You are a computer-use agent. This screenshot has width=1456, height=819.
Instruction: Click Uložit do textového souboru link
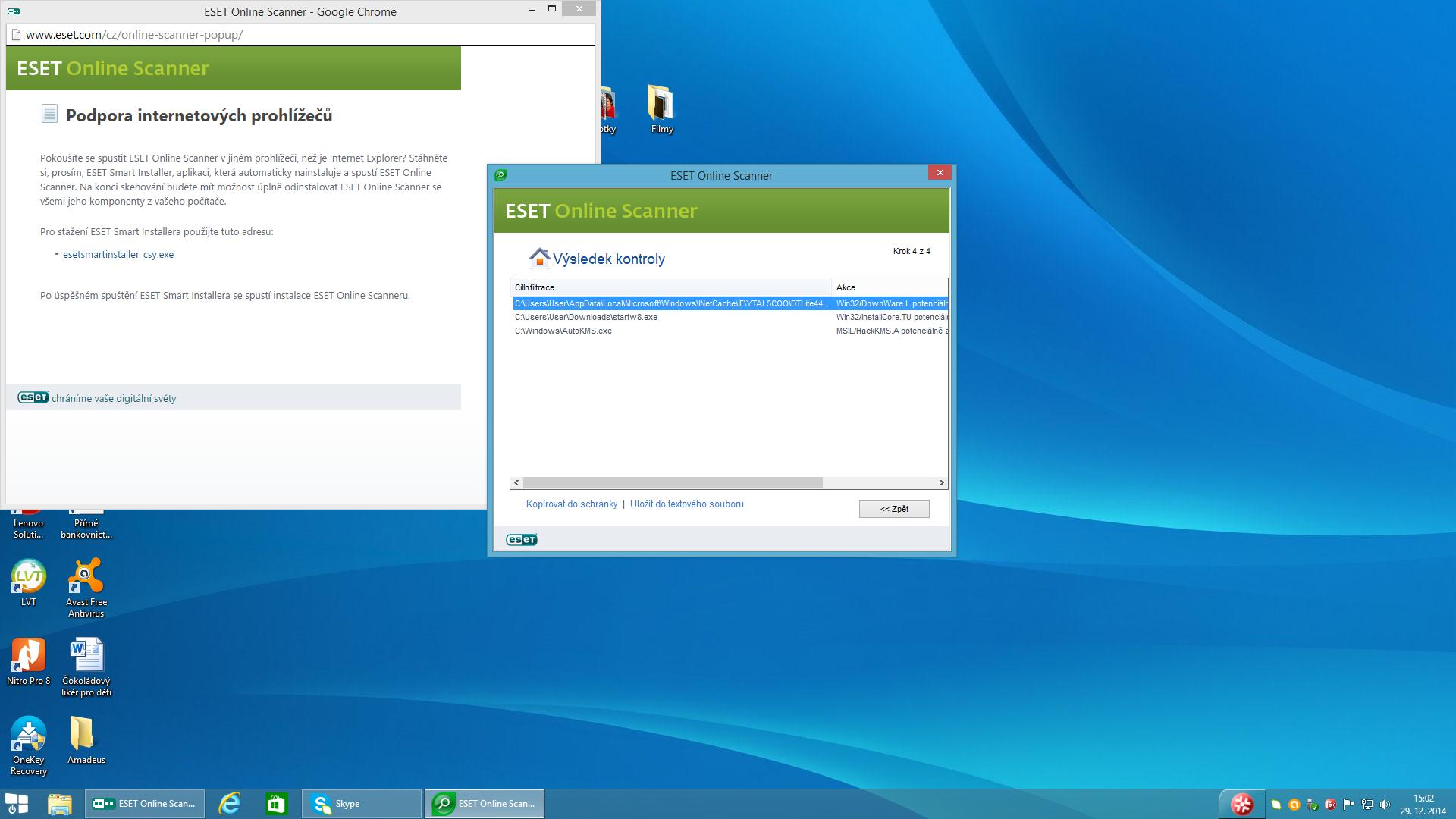pyautogui.click(x=686, y=504)
